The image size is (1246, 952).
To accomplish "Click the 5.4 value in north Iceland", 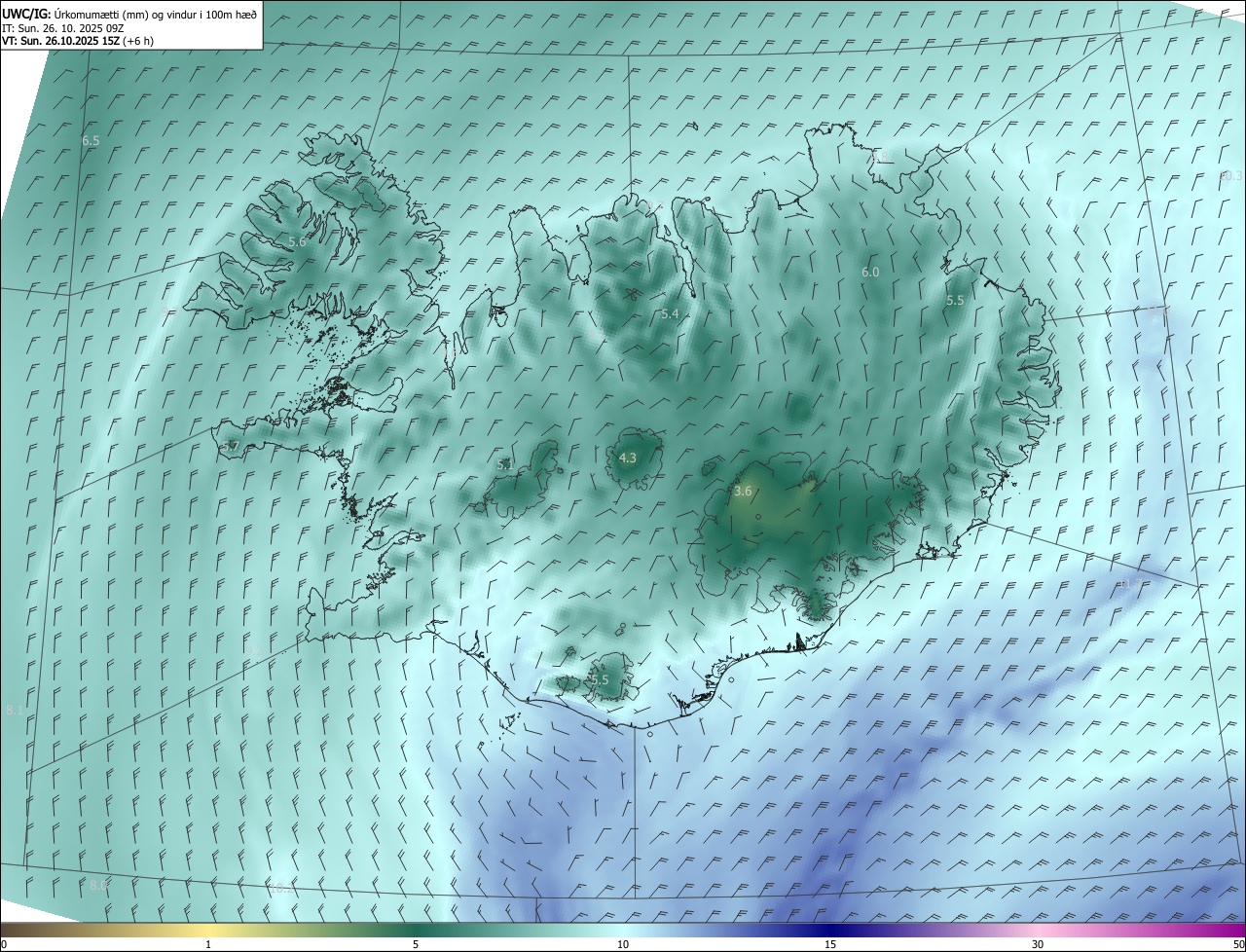I will pyautogui.click(x=670, y=314).
